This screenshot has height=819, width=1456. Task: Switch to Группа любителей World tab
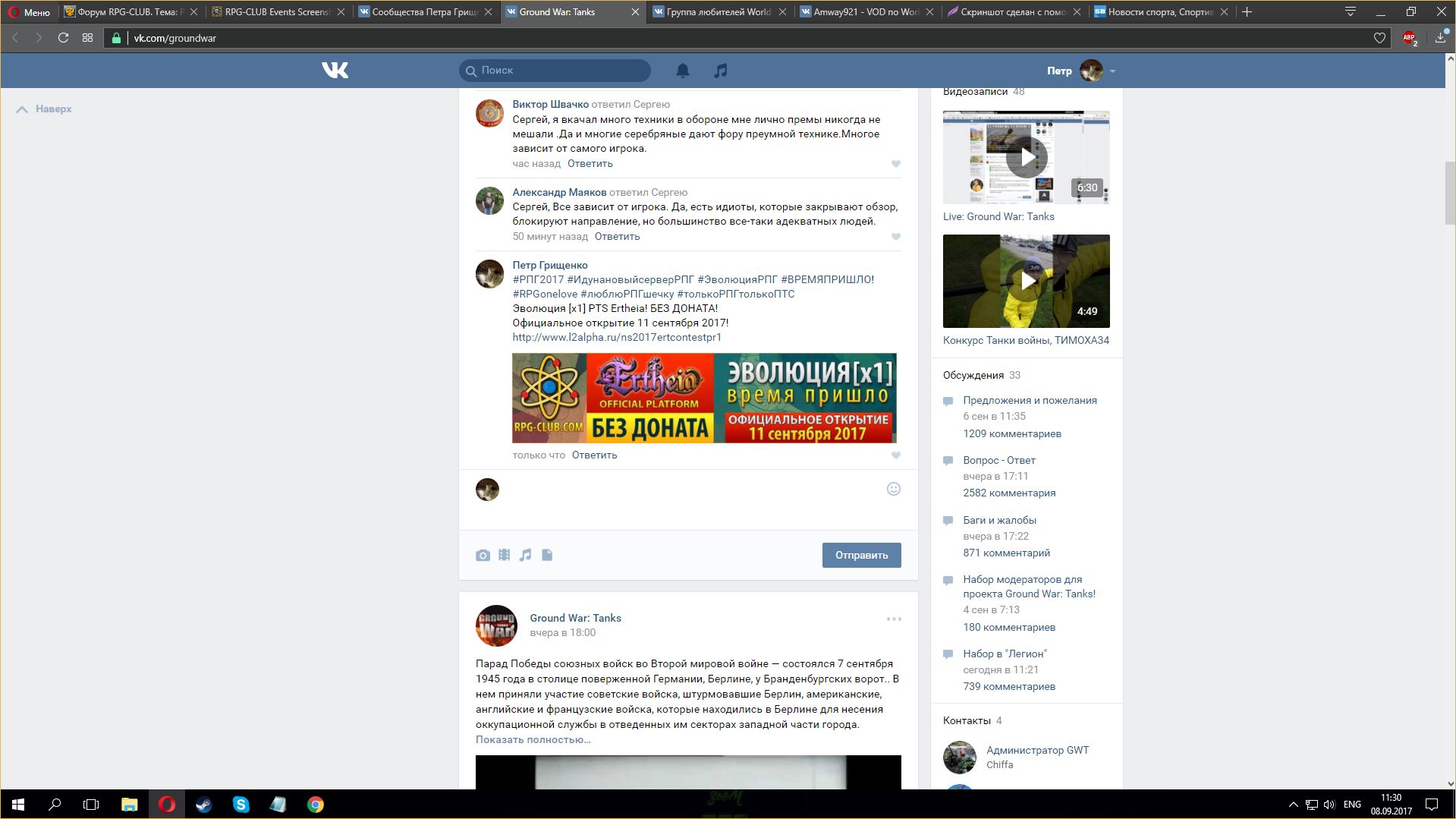pyautogui.click(x=719, y=12)
